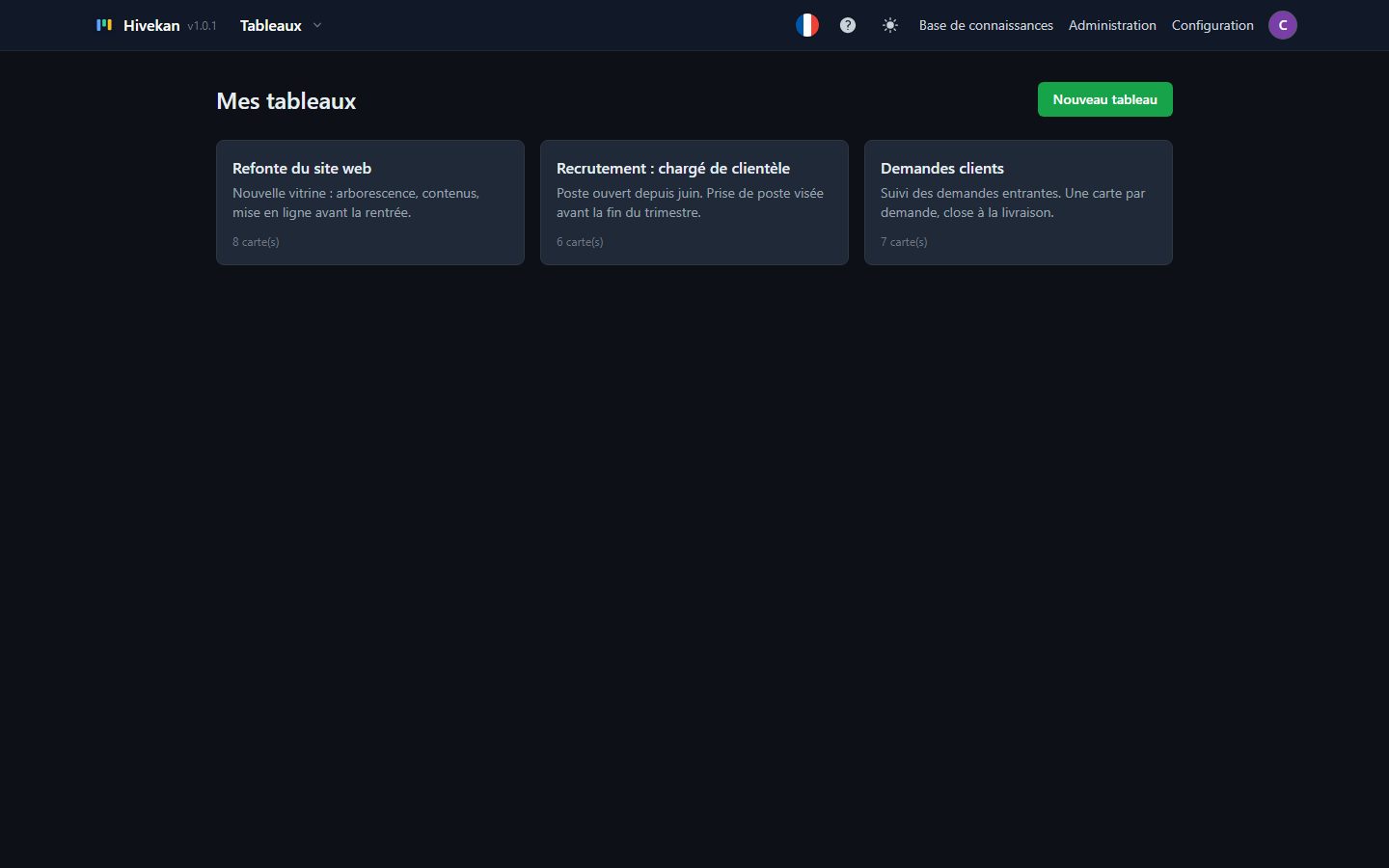Click the description starting with Nouvelle vitrine
This screenshot has height=868, width=1389.
(x=356, y=203)
